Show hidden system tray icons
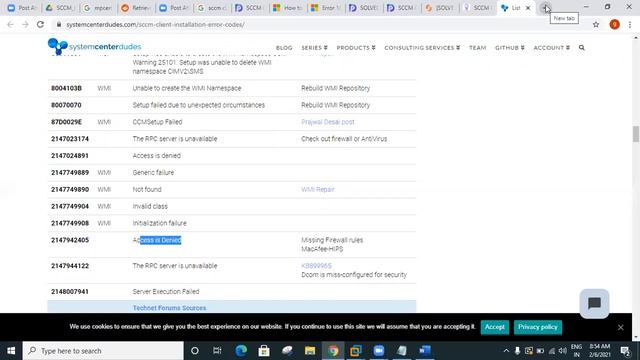The height and width of the screenshot is (360, 640). click(506, 351)
